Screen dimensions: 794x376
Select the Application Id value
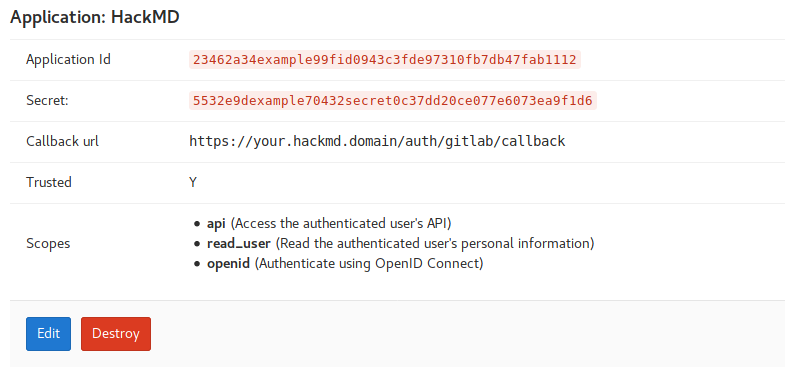click(385, 60)
